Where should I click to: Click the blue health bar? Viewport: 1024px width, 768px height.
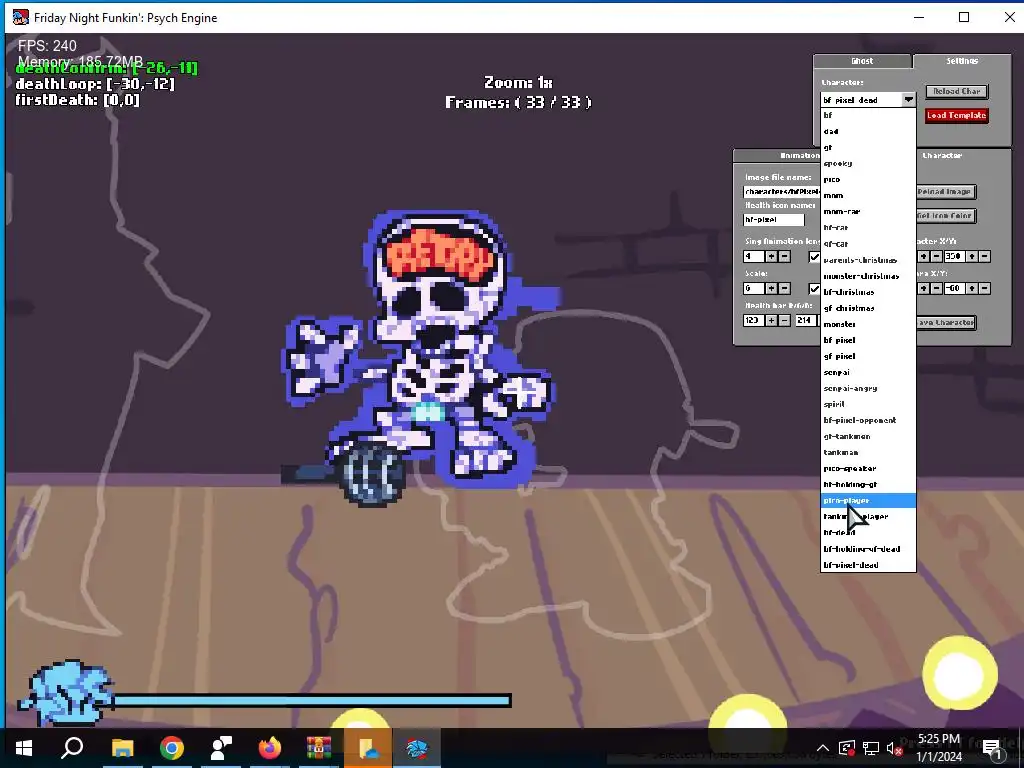pyautogui.click(x=312, y=701)
